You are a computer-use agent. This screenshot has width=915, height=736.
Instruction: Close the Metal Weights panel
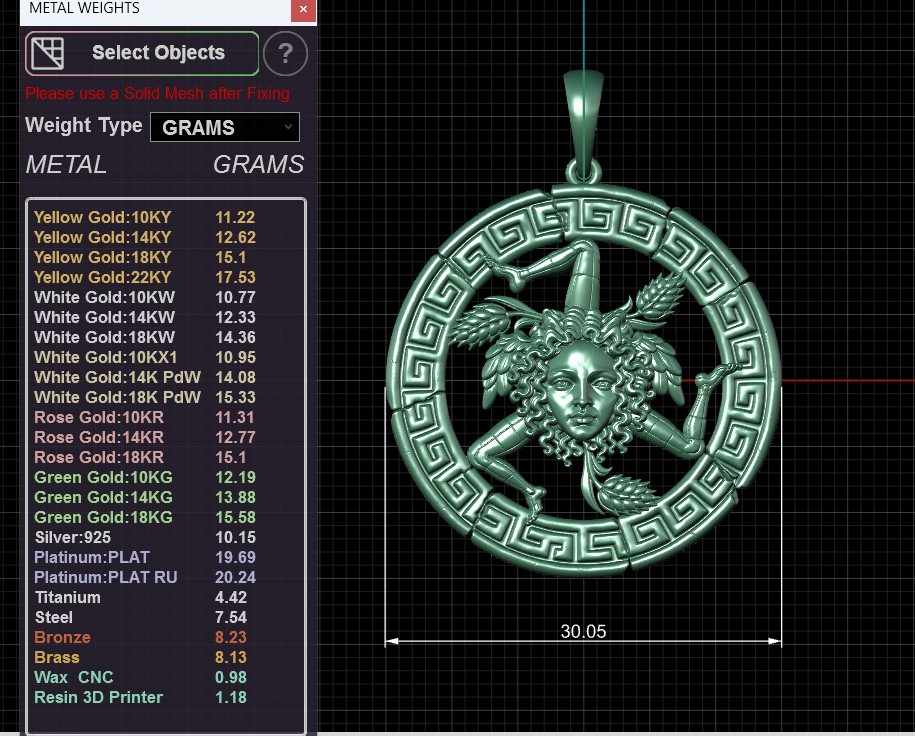(x=303, y=9)
